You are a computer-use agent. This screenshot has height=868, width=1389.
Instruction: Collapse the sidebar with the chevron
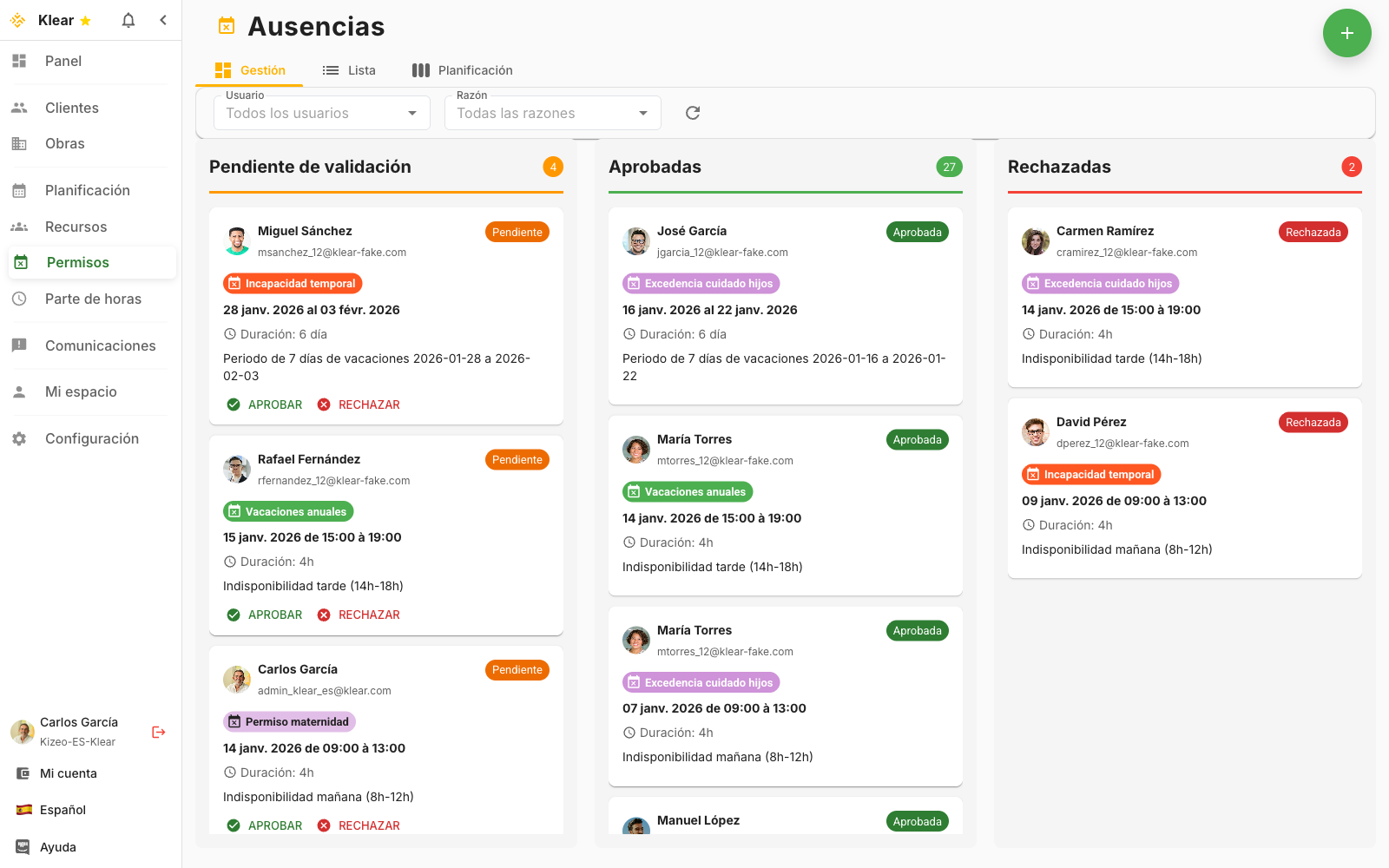(x=163, y=19)
